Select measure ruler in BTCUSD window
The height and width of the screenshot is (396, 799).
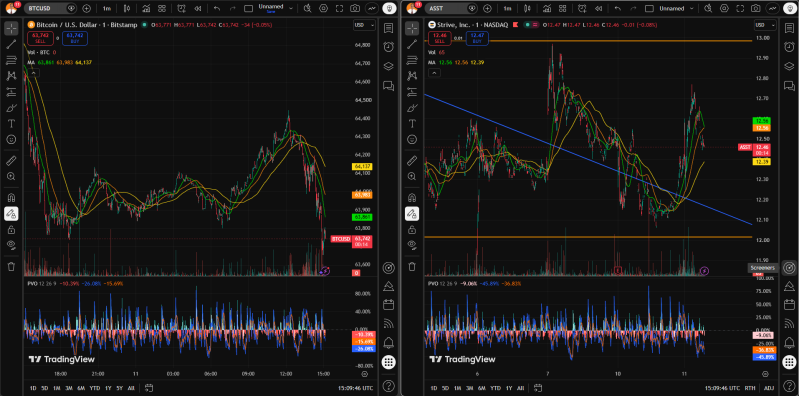point(11,161)
